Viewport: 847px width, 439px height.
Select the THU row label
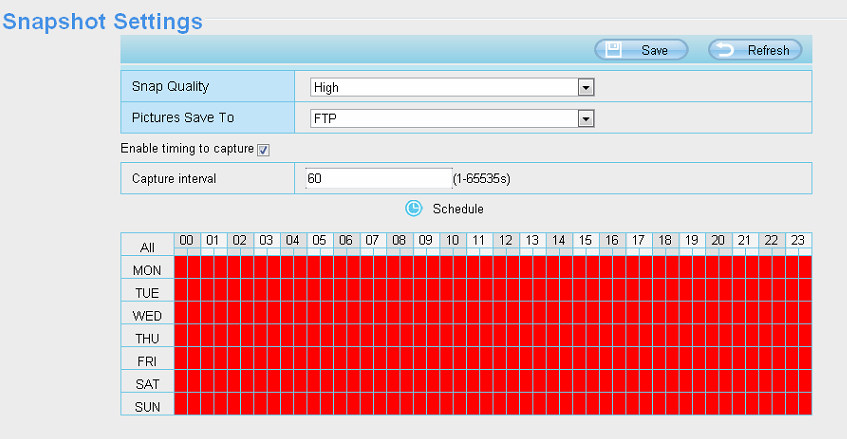coord(147,338)
